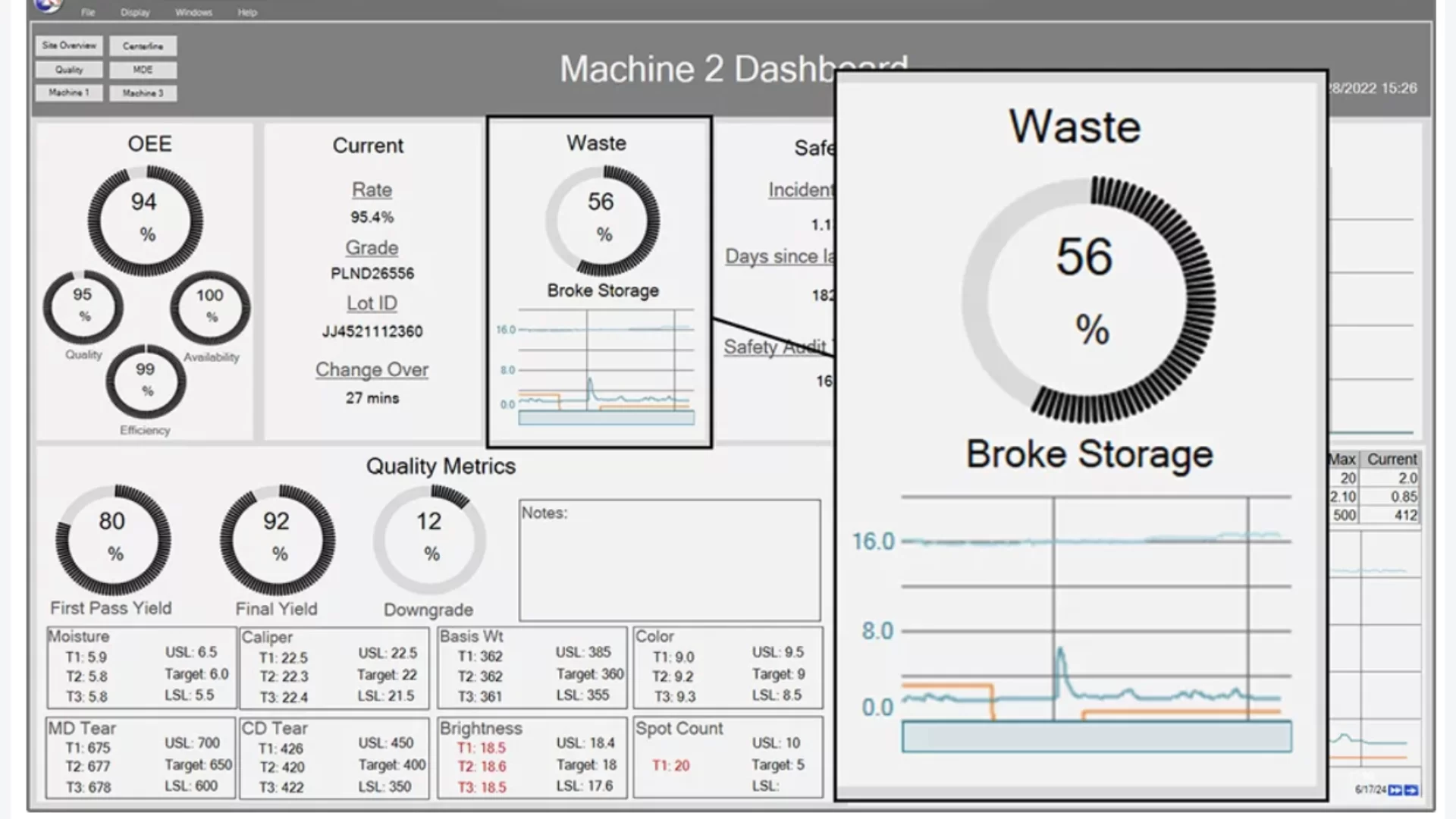
Task: Click the Change Over link
Action: pos(372,369)
